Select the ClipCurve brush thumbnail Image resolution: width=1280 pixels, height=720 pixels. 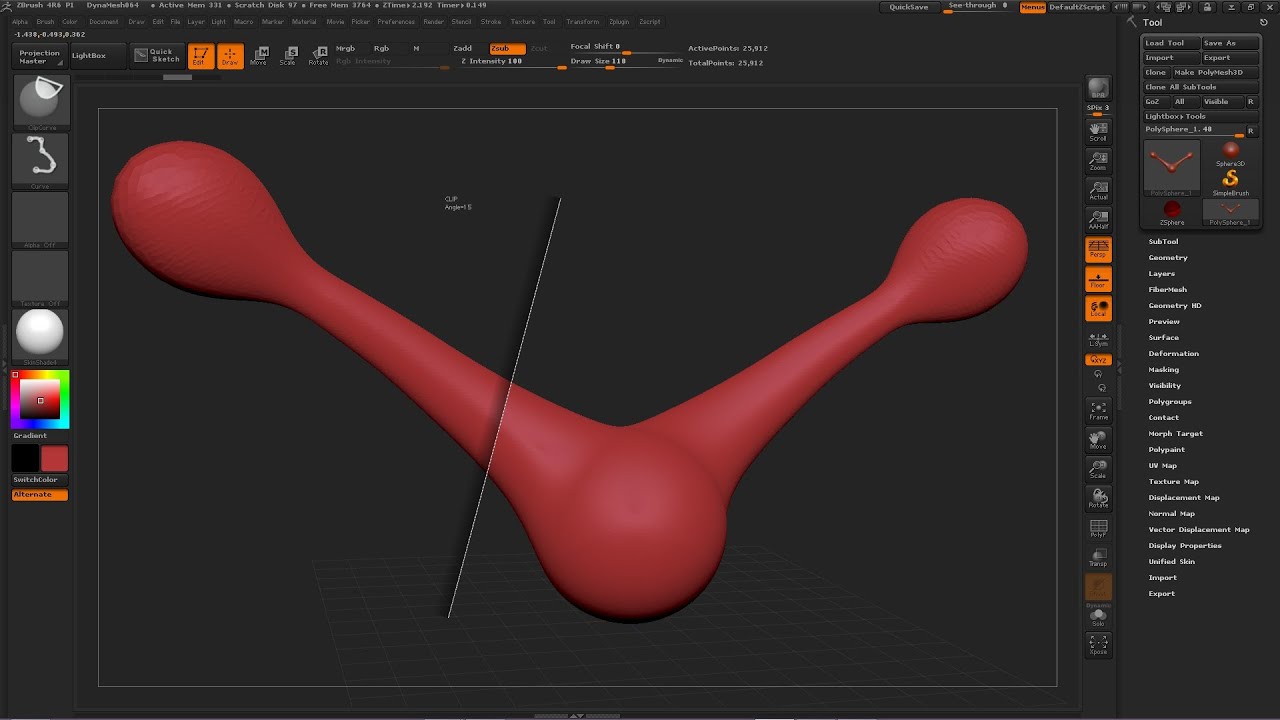[x=40, y=103]
